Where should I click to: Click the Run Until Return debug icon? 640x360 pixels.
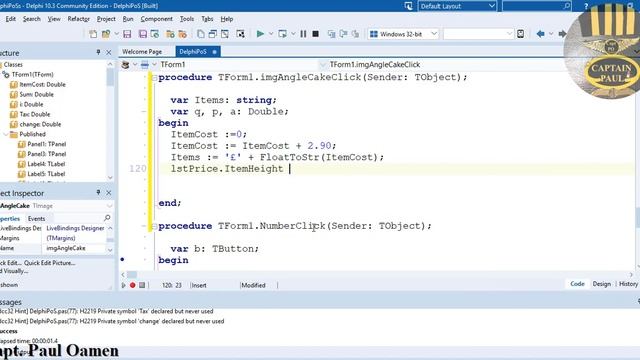[x=356, y=34]
